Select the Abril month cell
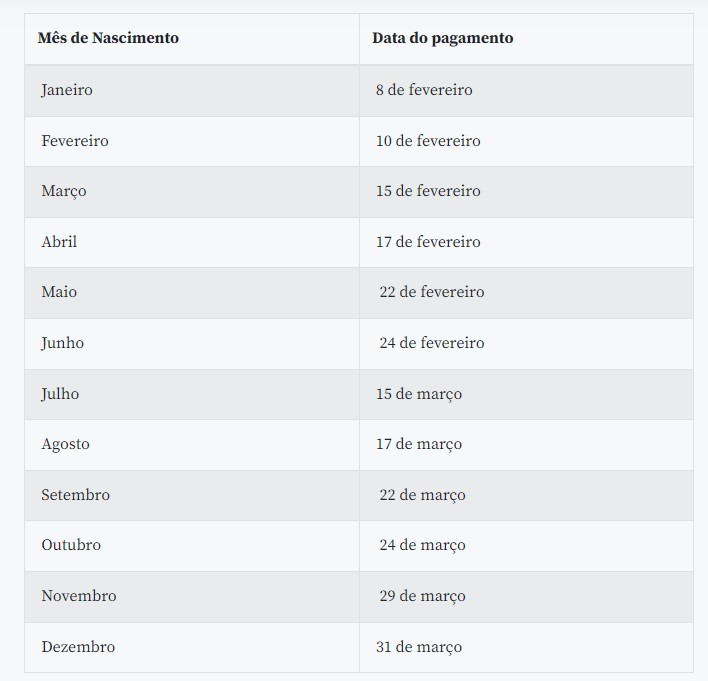Screen dimensions: 708x681 [x=59, y=242]
